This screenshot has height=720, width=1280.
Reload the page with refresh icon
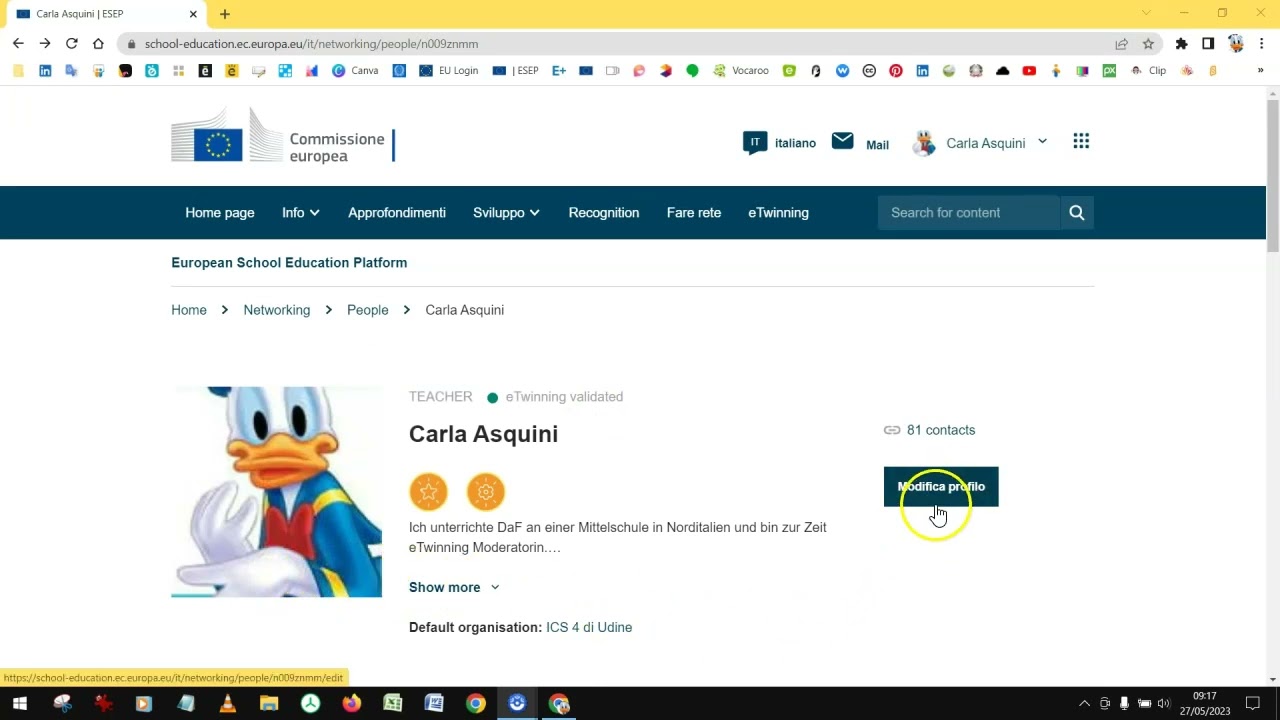(x=71, y=43)
